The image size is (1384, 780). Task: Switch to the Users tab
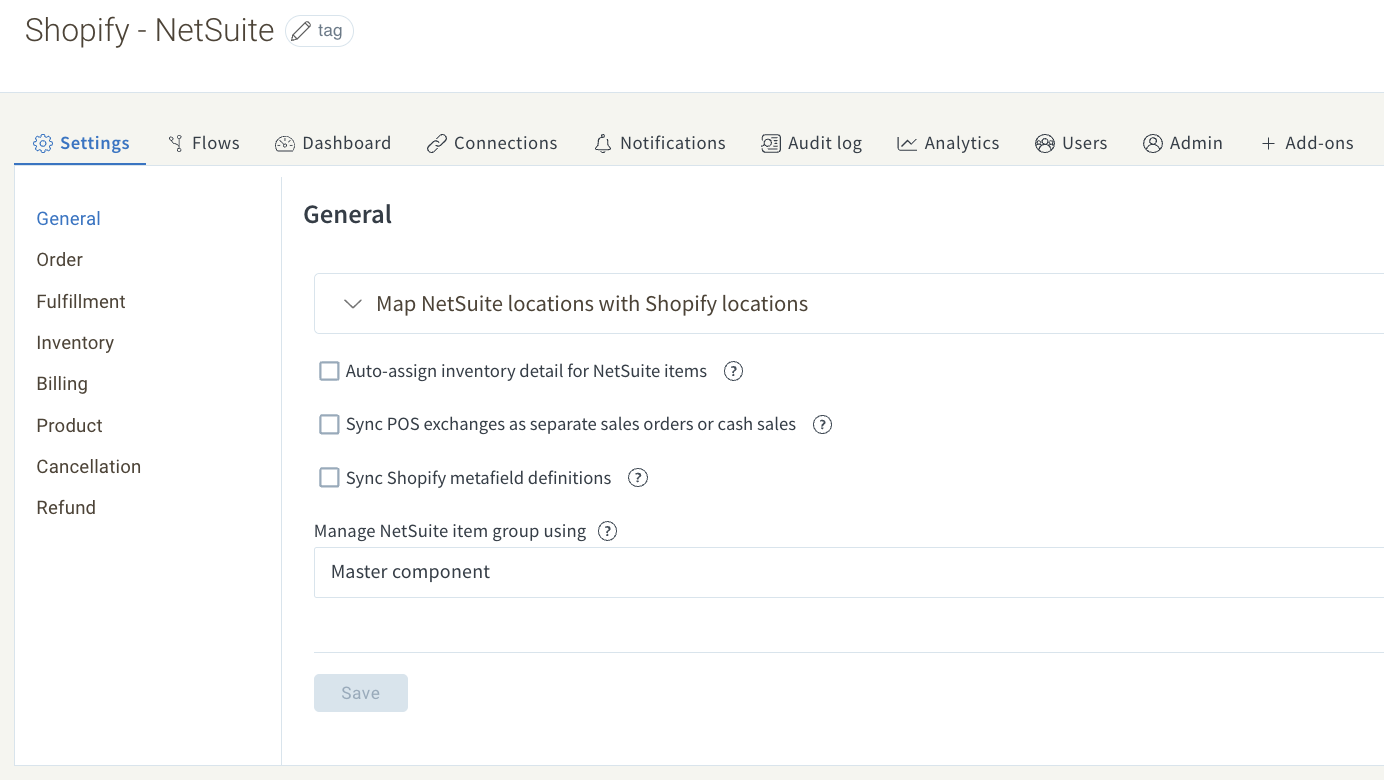[x=1071, y=143]
